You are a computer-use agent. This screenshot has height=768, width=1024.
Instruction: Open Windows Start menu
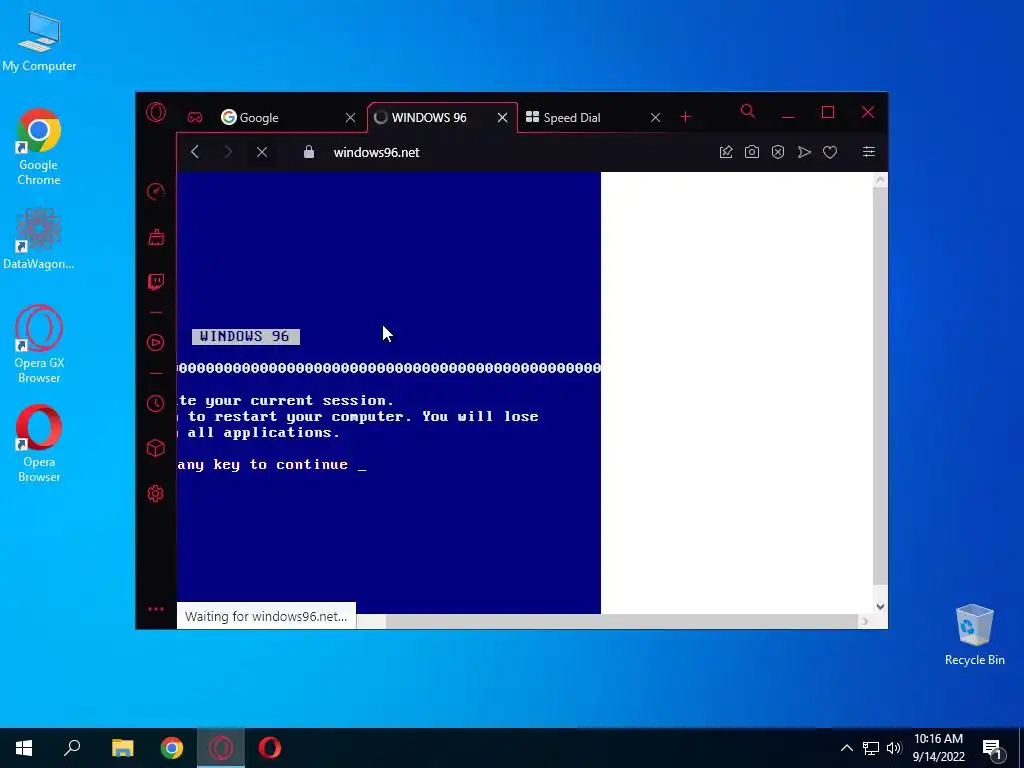[24, 748]
